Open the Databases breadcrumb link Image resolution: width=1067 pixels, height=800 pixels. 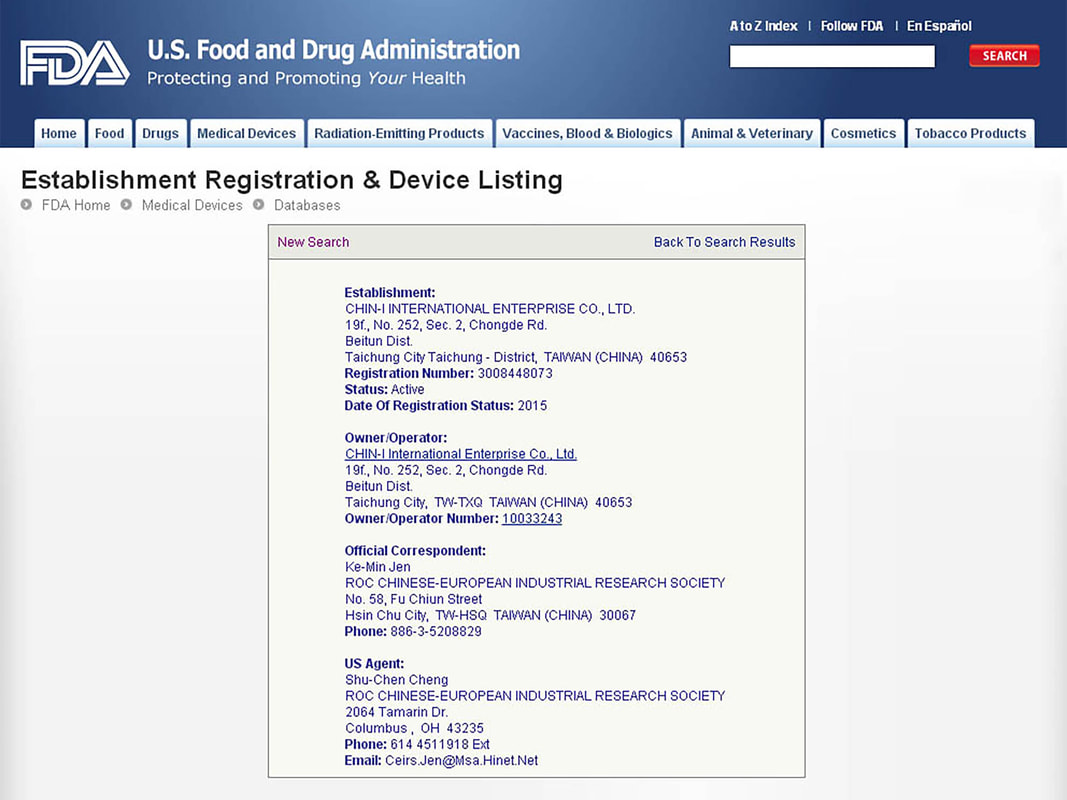[x=307, y=205]
